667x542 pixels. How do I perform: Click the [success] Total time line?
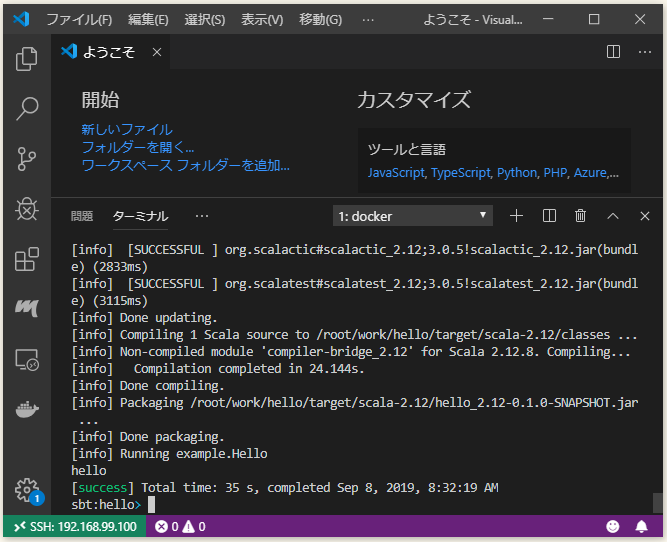point(285,488)
